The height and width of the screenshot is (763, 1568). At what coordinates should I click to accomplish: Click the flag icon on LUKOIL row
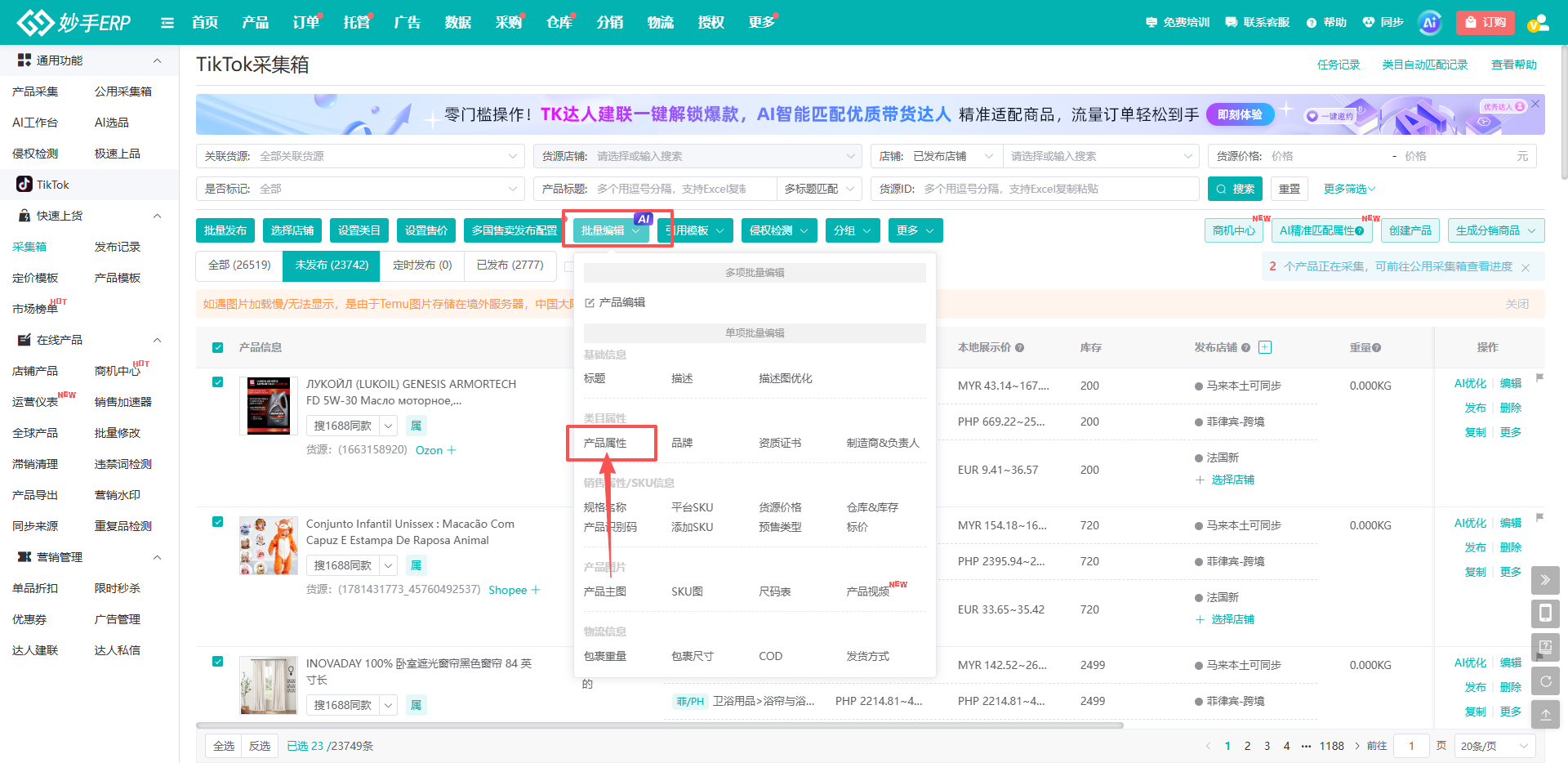1539,377
